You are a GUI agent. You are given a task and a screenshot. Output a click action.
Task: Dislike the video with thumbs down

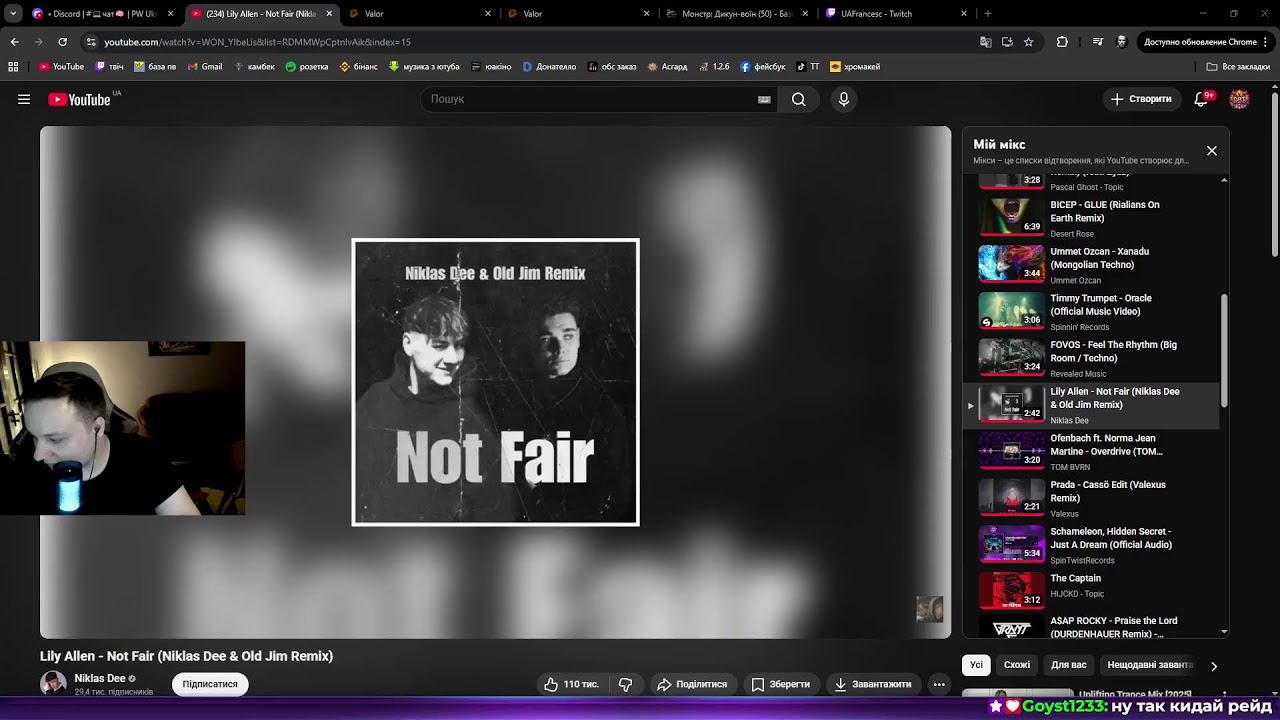(x=625, y=684)
